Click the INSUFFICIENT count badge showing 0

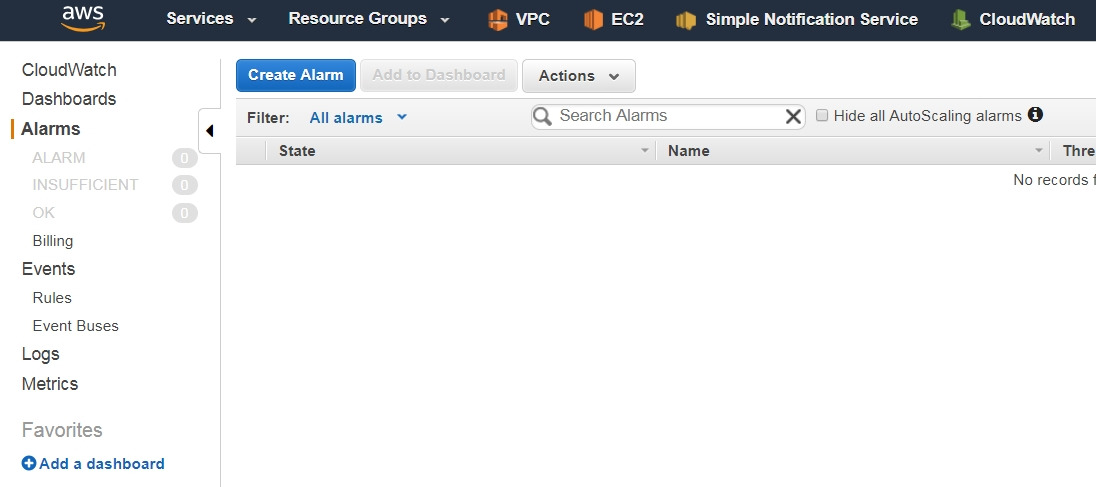click(x=185, y=185)
